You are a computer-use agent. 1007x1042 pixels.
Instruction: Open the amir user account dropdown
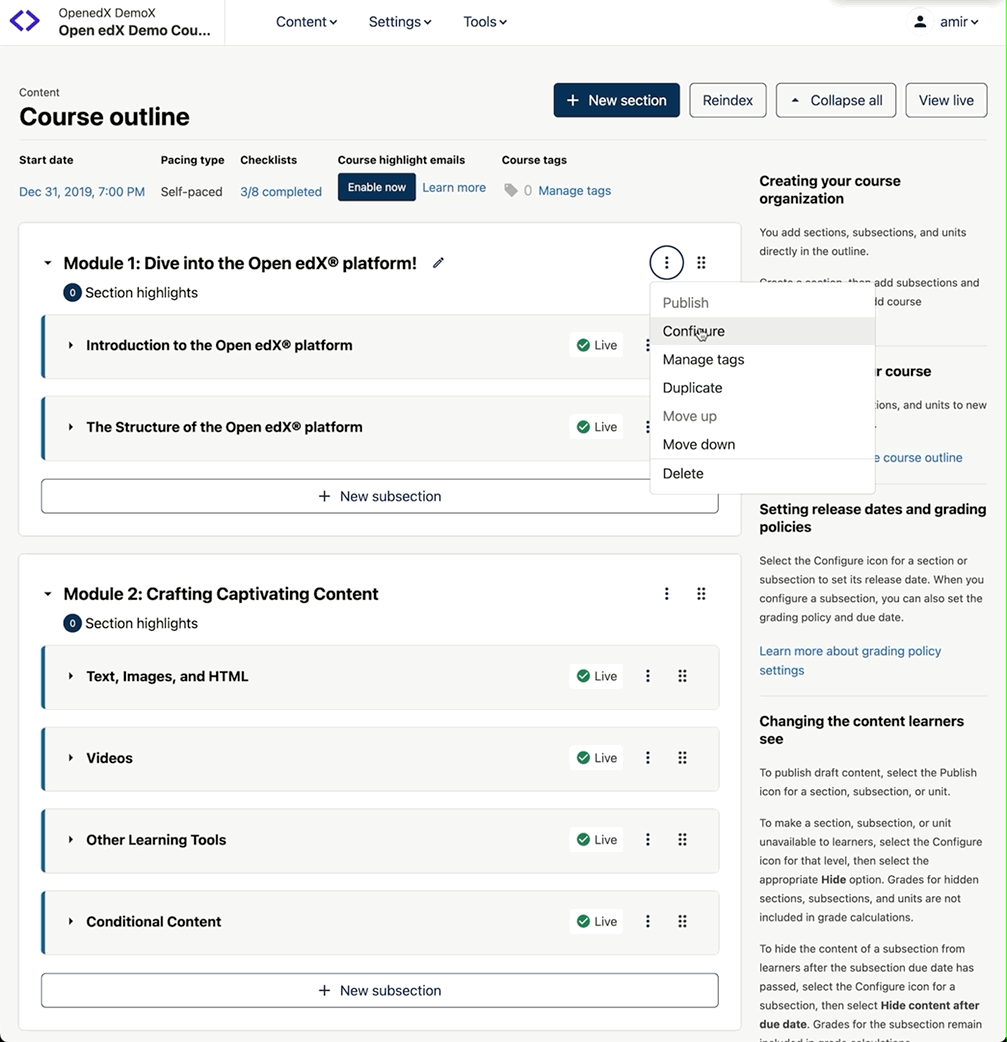tap(945, 22)
